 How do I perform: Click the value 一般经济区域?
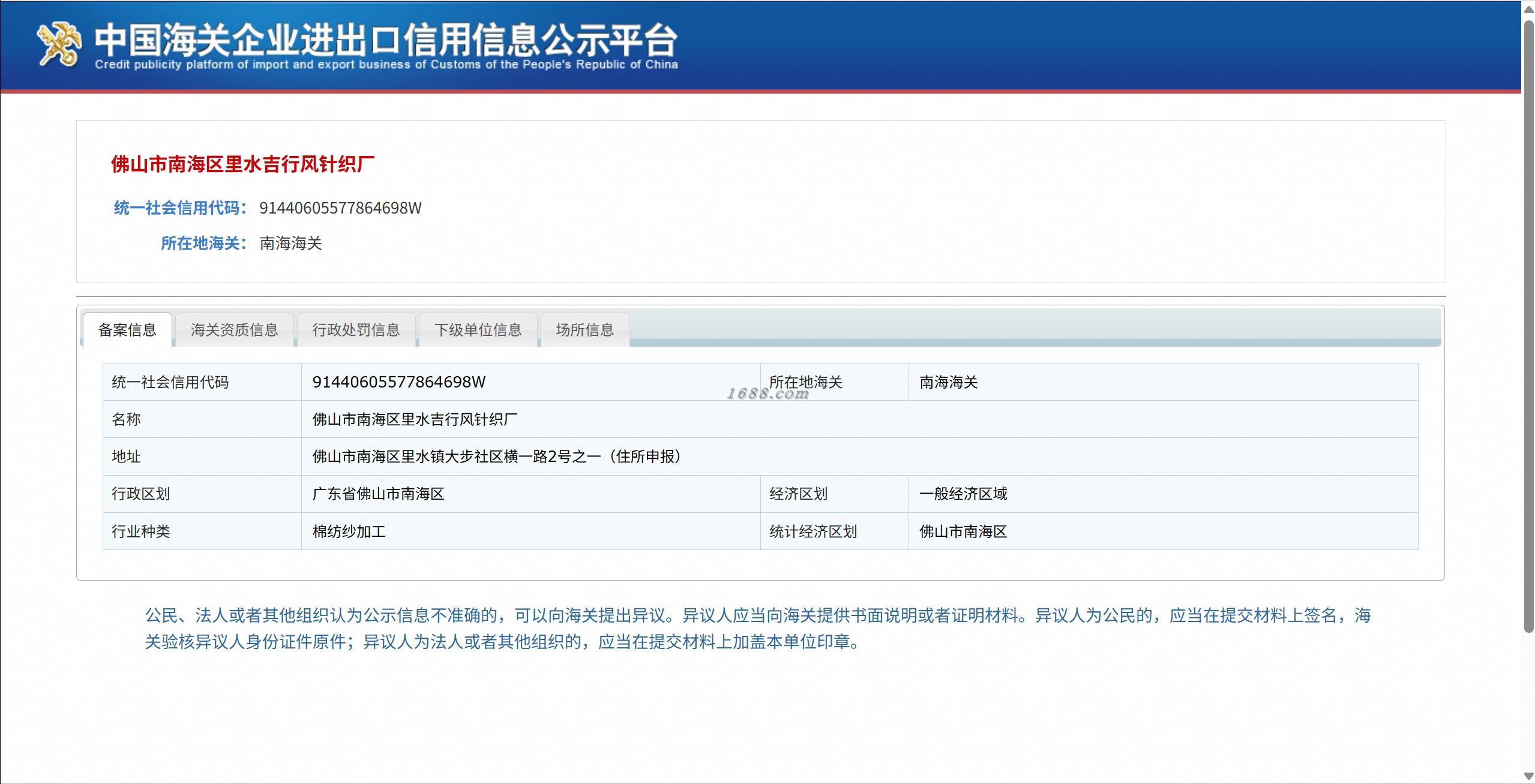click(963, 494)
